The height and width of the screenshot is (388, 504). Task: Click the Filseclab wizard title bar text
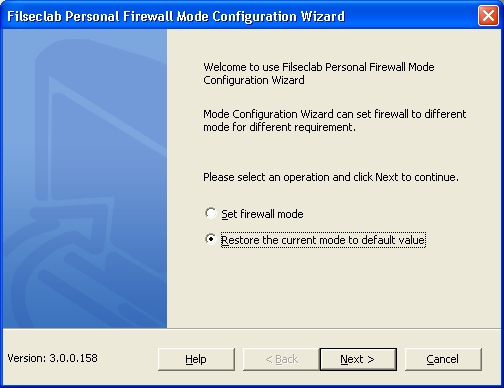tap(176, 16)
